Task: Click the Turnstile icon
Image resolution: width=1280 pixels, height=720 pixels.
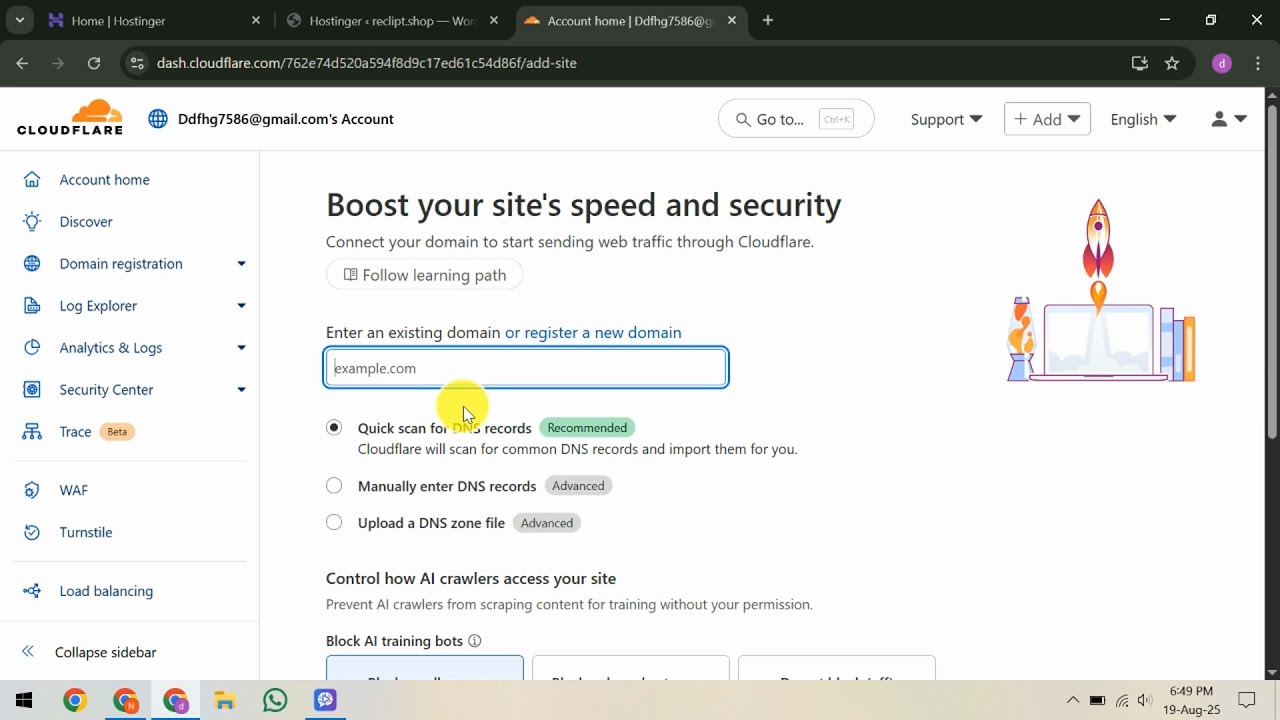Action: (x=32, y=532)
